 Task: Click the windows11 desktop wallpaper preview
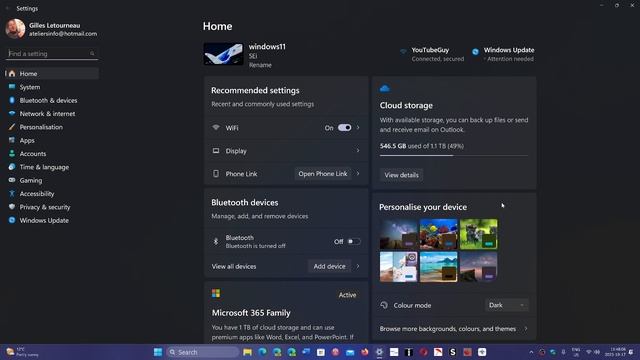click(x=223, y=54)
